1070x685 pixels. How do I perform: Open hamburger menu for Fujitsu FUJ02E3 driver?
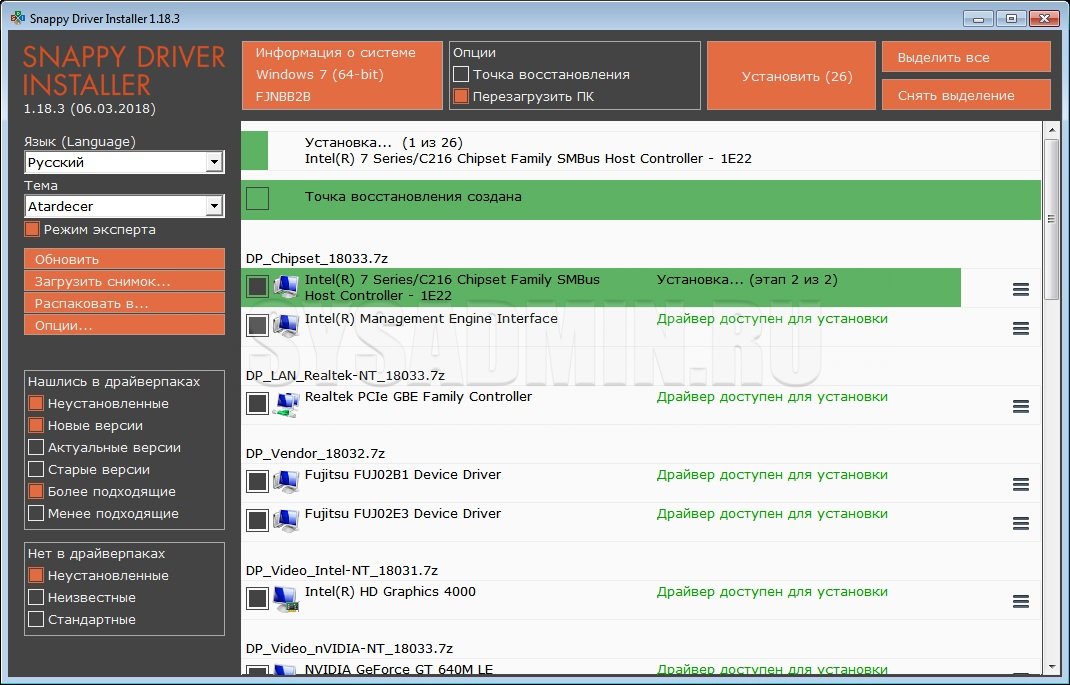pos(1020,523)
